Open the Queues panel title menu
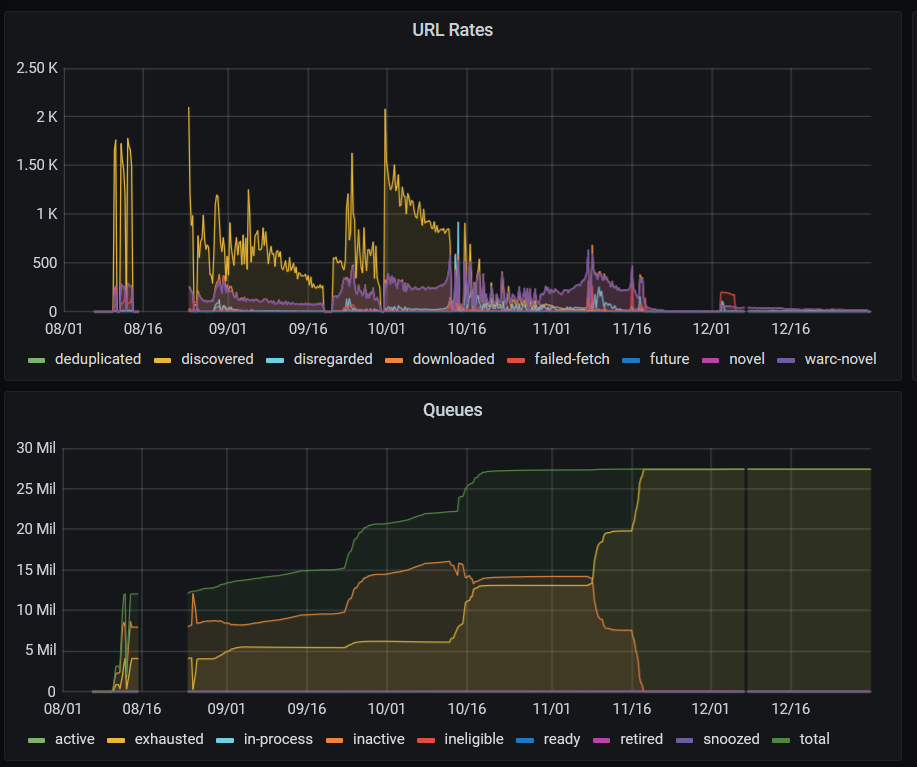 point(452,410)
